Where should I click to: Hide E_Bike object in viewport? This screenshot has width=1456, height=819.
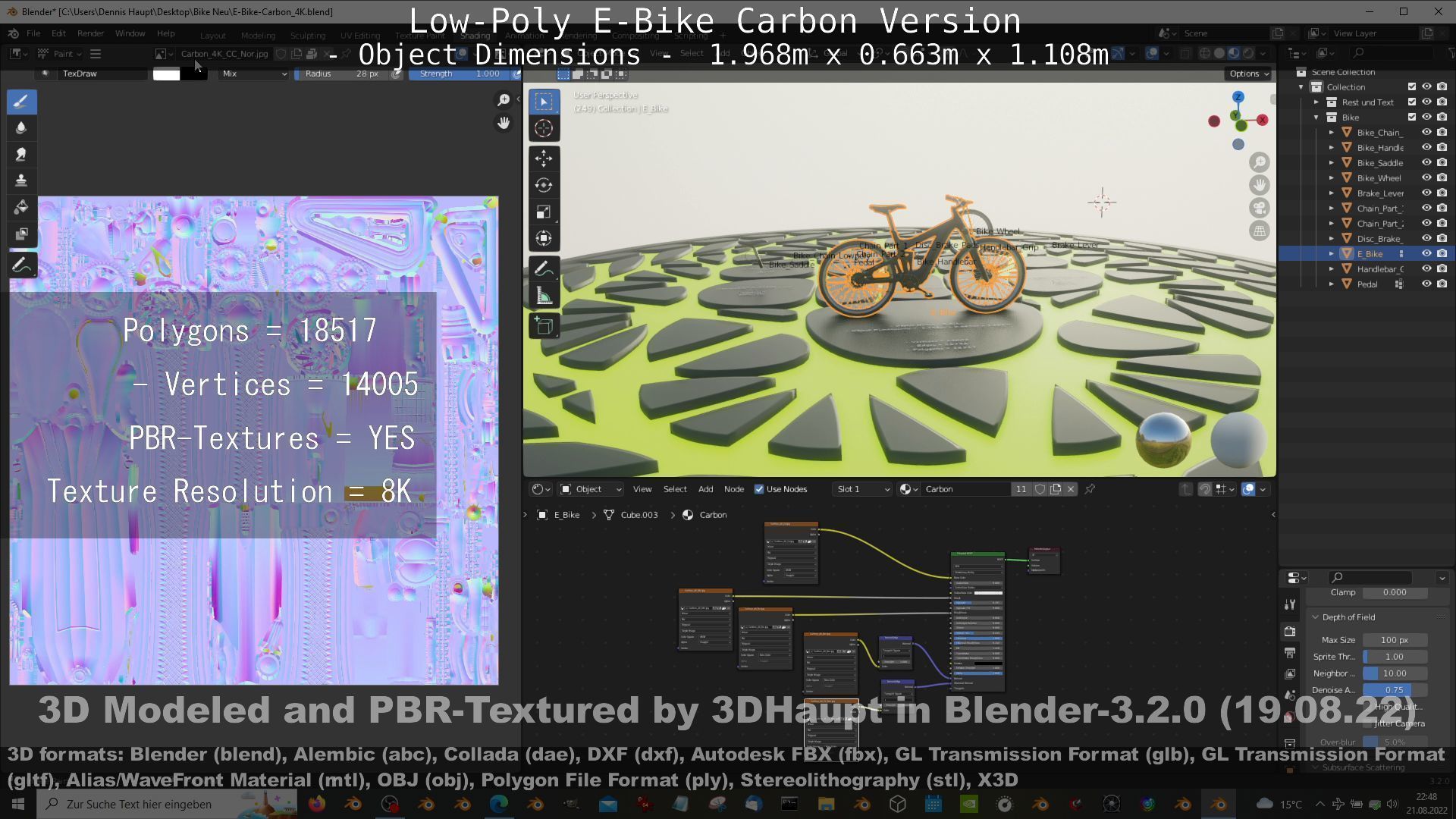pyautogui.click(x=1426, y=253)
